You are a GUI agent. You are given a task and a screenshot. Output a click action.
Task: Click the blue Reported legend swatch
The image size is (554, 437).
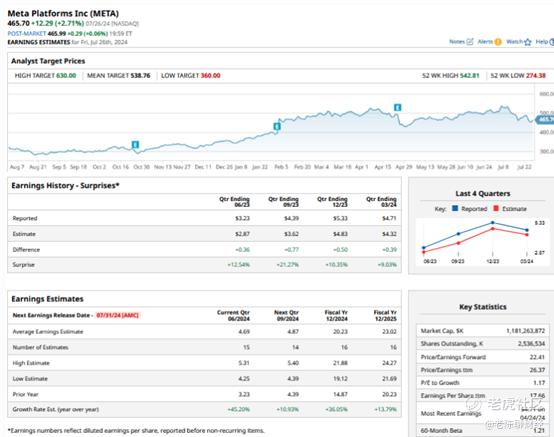tap(455, 208)
